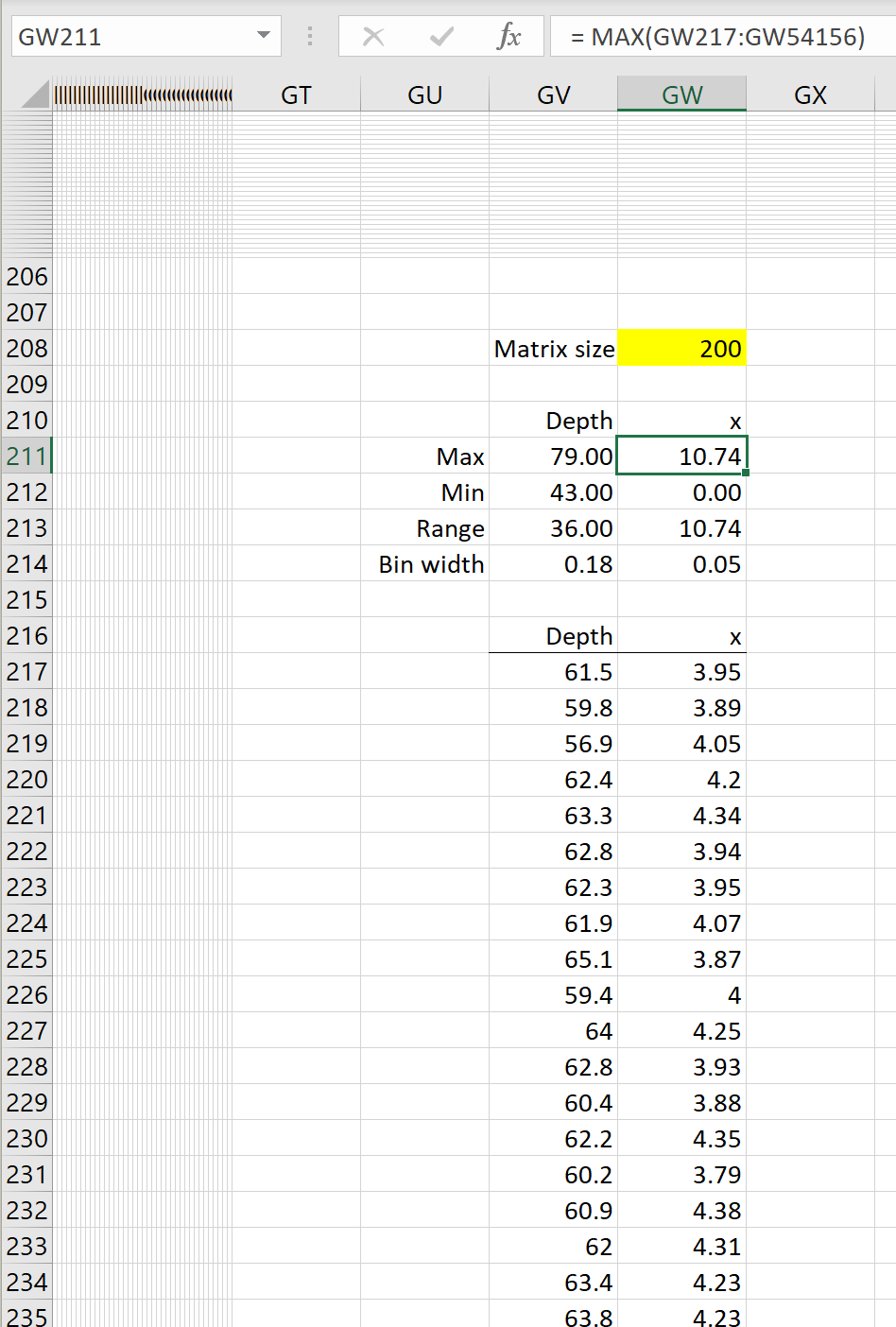Click the Min label cell
896x1327 pixels.
pos(424,491)
